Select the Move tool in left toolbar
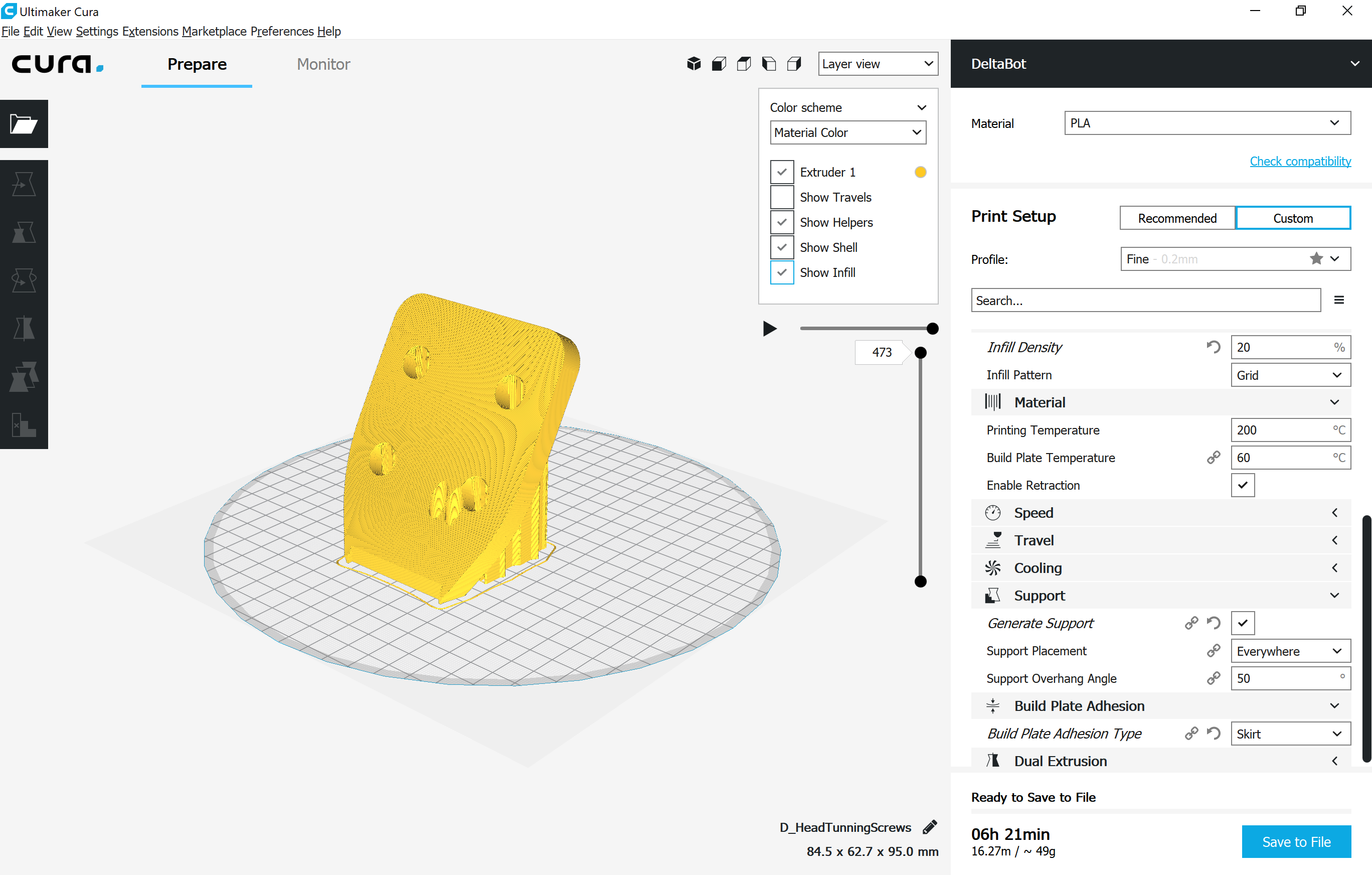Viewport: 1372px width, 875px height. click(x=24, y=184)
